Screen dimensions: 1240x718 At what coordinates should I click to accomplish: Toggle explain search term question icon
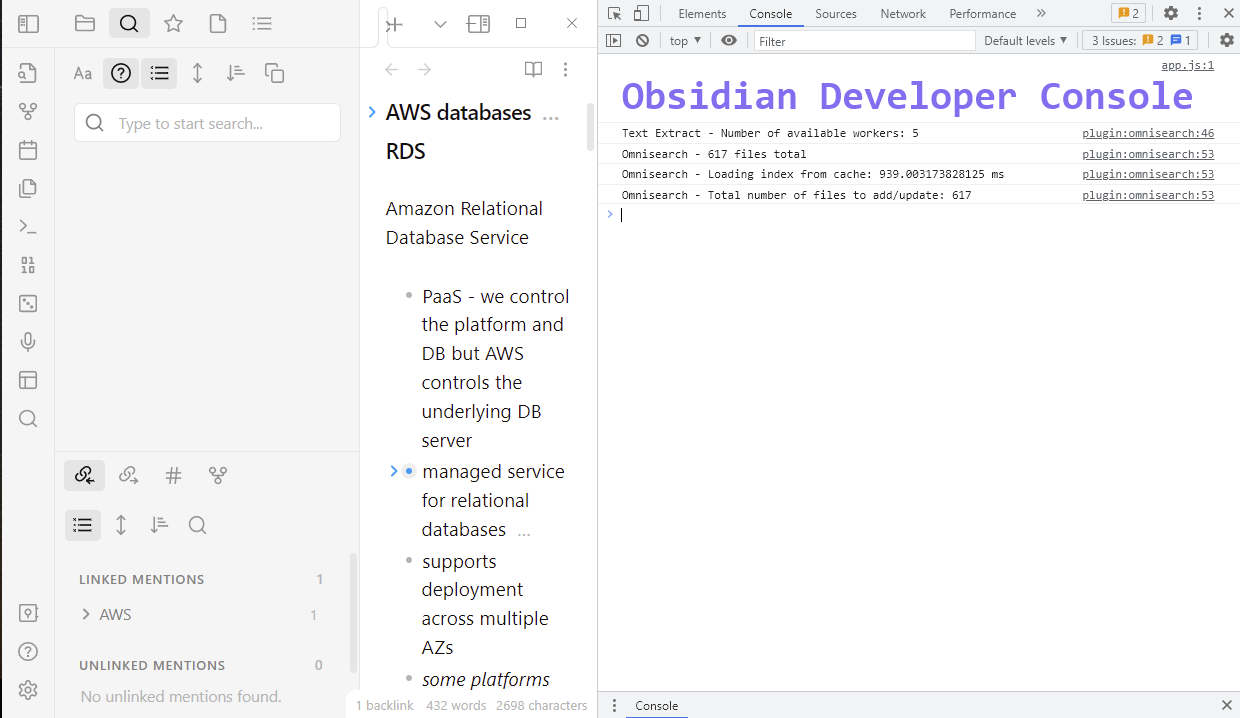[121, 73]
